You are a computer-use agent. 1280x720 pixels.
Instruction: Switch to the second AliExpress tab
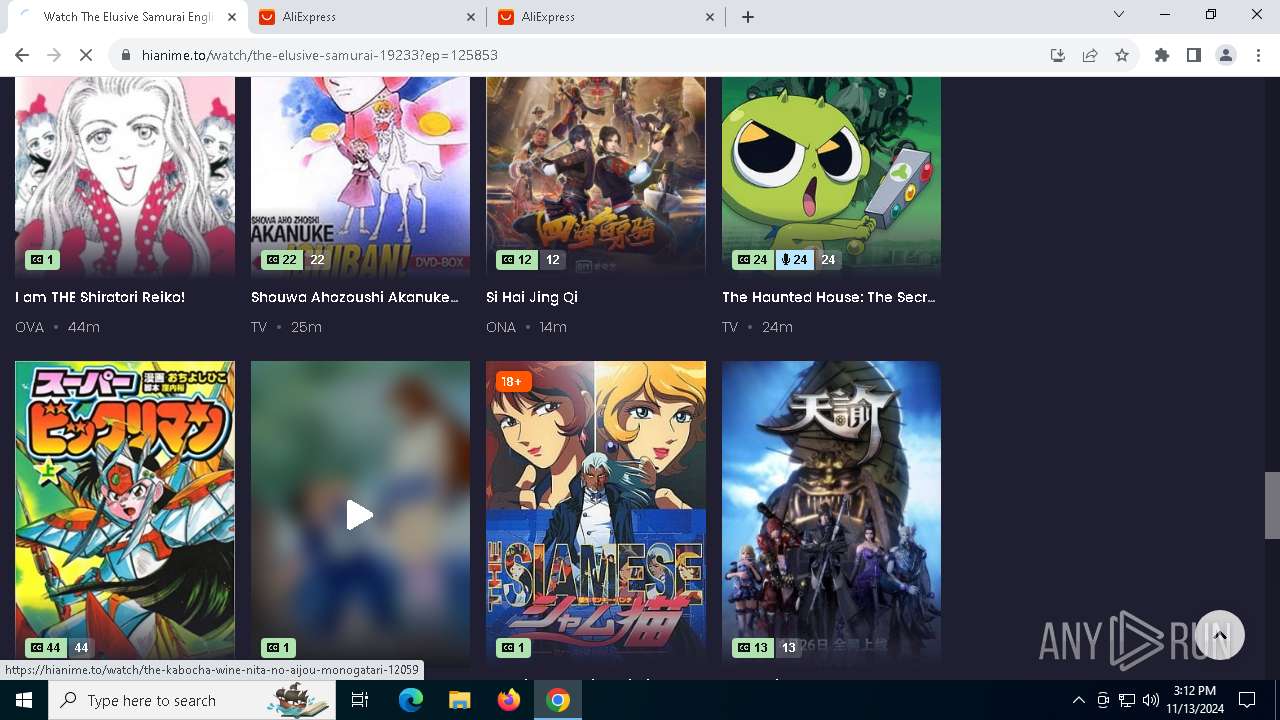tap(606, 17)
